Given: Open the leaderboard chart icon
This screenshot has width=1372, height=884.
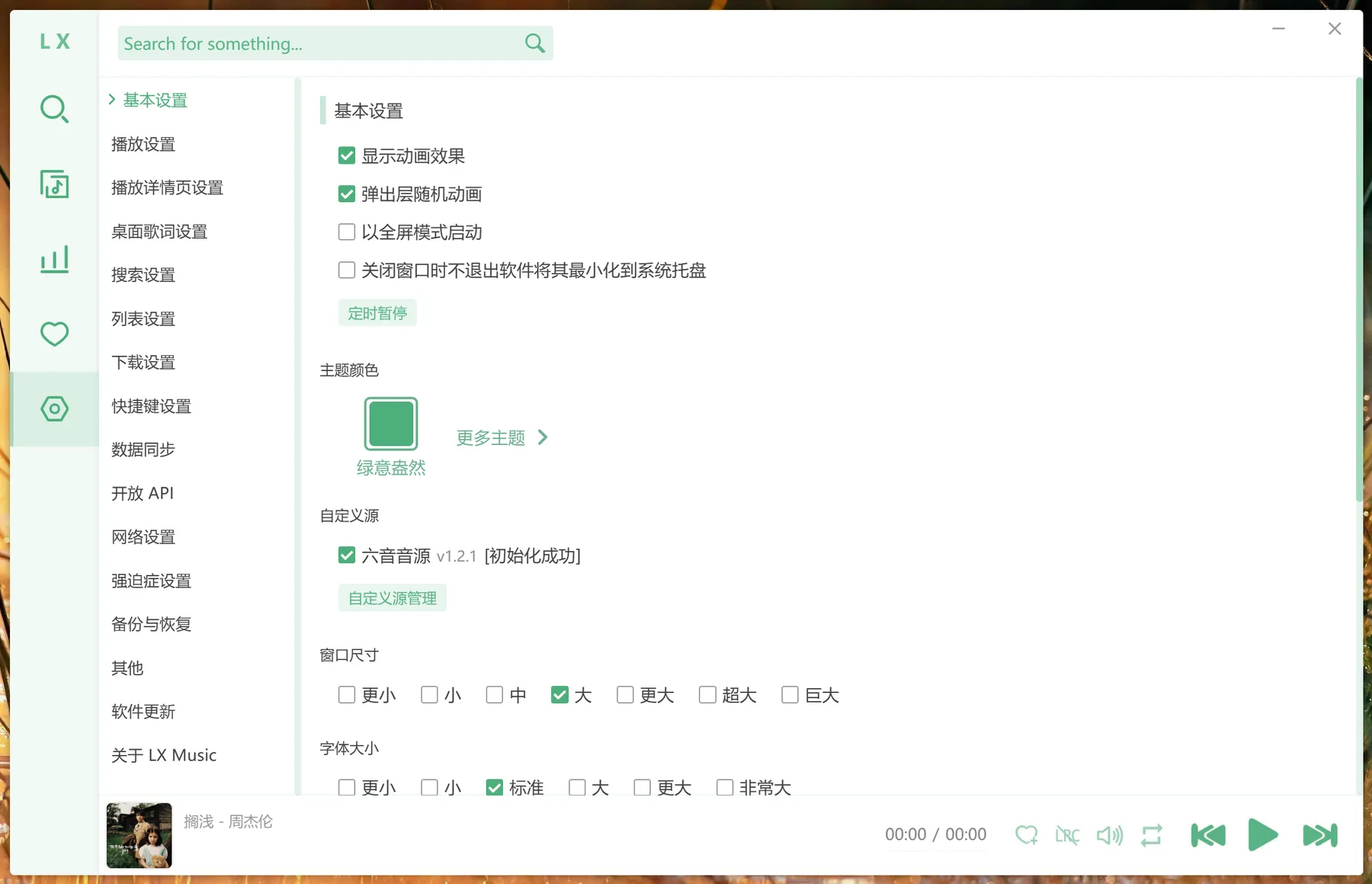Looking at the screenshot, I should pyautogui.click(x=54, y=259).
